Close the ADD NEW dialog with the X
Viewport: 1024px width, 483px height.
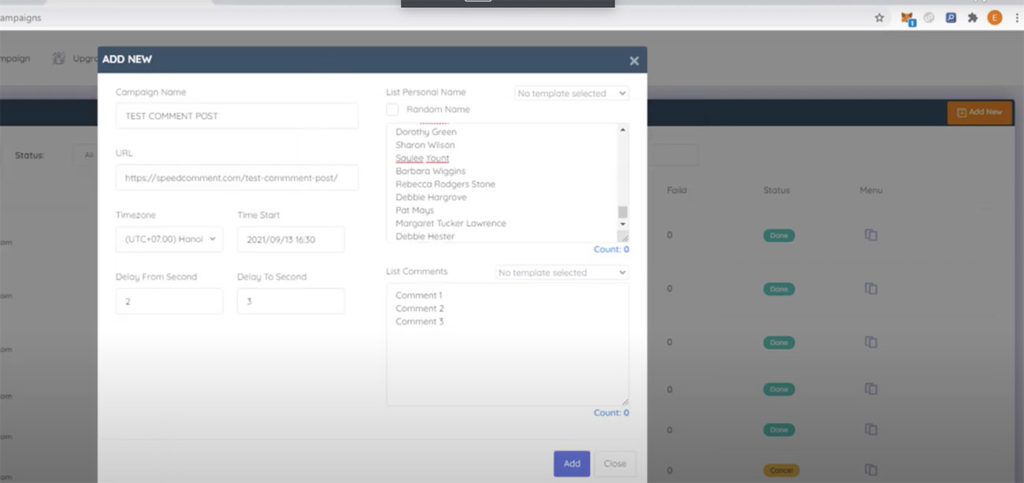pyautogui.click(x=633, y=61)
